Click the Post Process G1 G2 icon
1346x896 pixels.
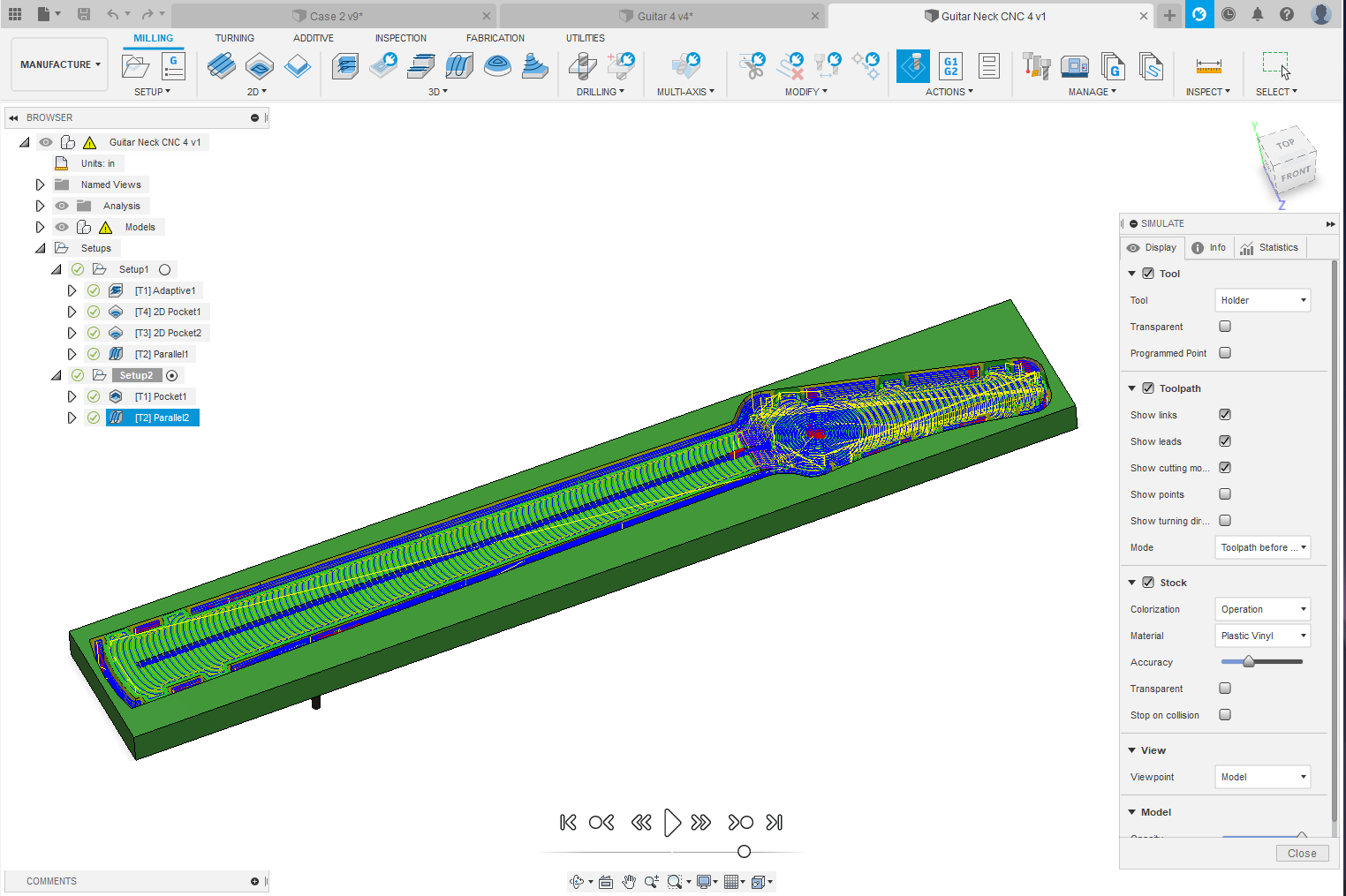click(x=951, y=66)
